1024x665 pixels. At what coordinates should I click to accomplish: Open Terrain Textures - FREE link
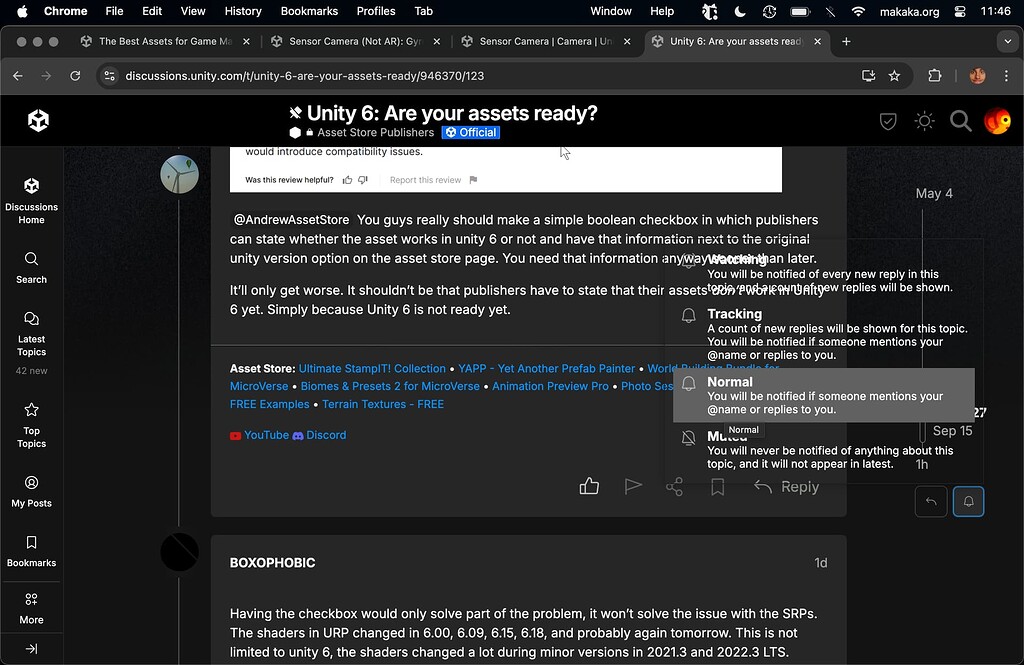tap(383, 404)
